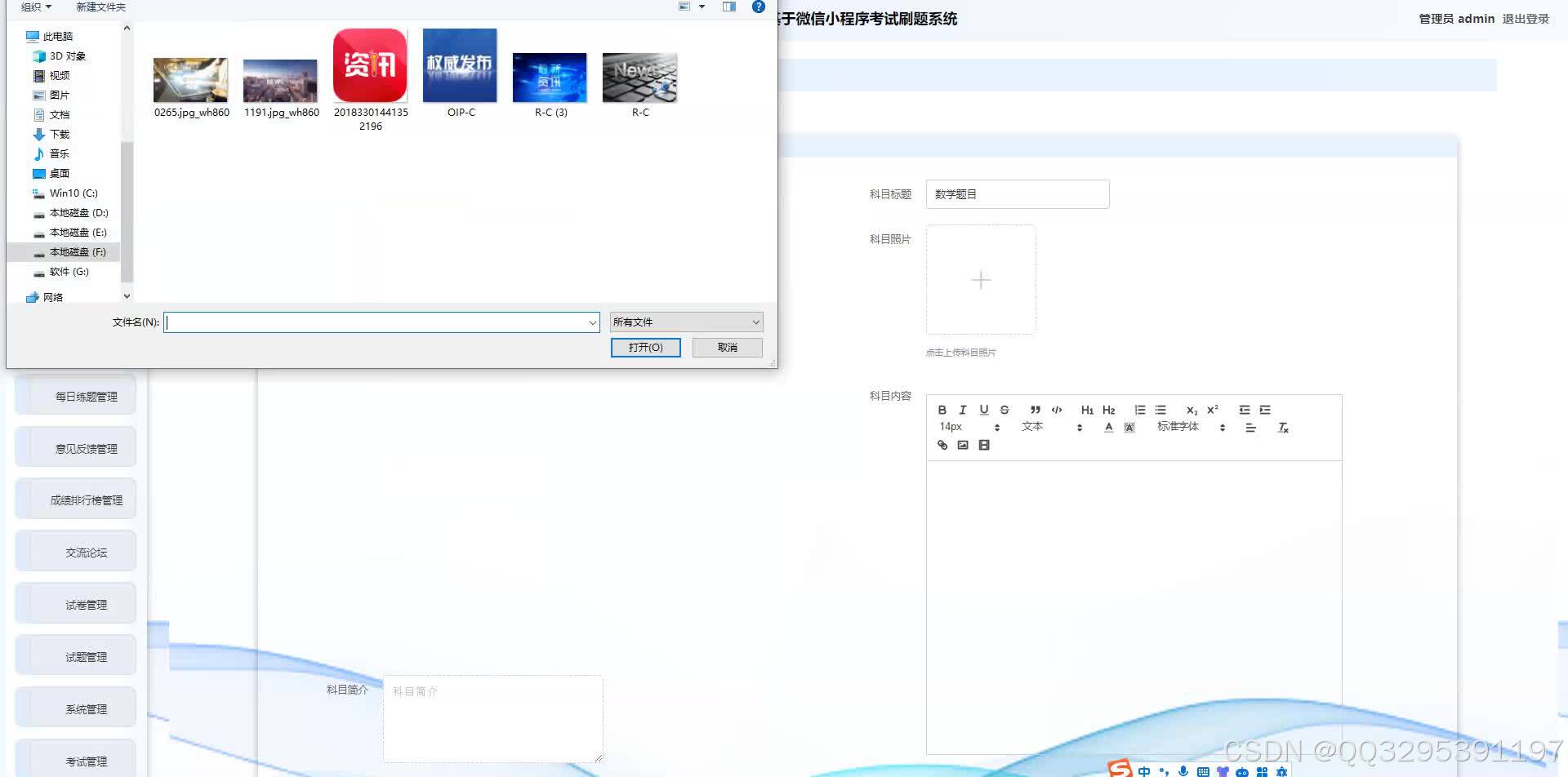Image resolution: width=1568 pixels, height=777 pixels.
Task: Apply H1 heading in the editor toolbar
Action: 1087,410
